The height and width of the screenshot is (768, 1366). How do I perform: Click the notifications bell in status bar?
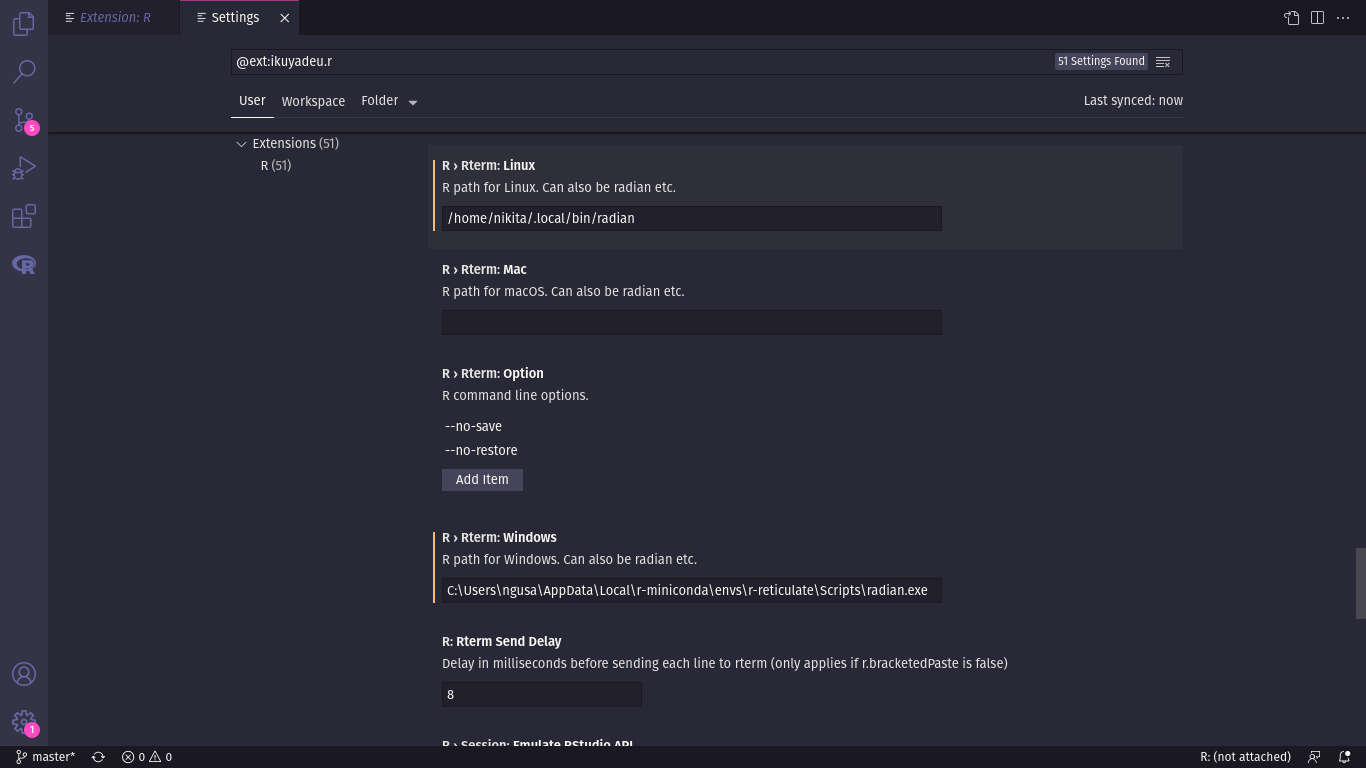(1345, 757)
